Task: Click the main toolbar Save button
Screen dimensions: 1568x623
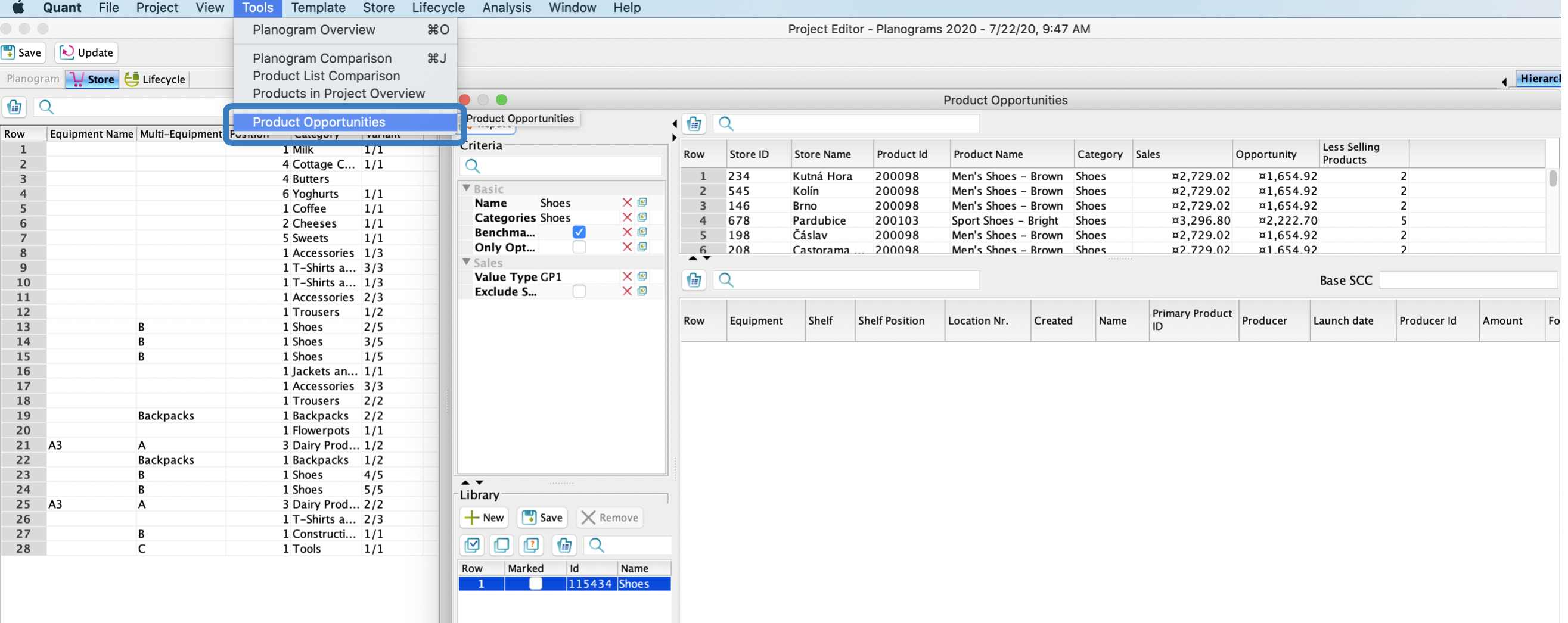Action: click(x=22, y=52)
